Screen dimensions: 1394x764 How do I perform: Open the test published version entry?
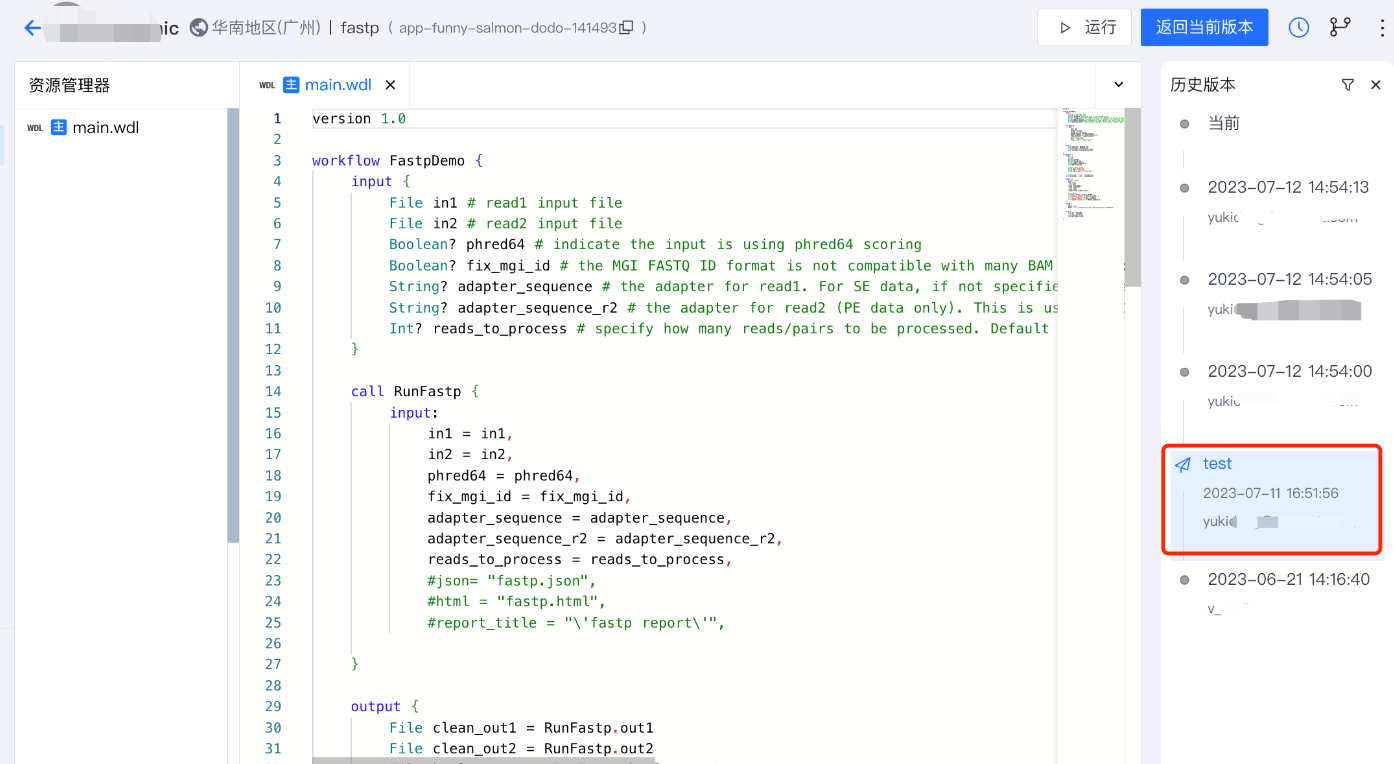[1271, 492]
